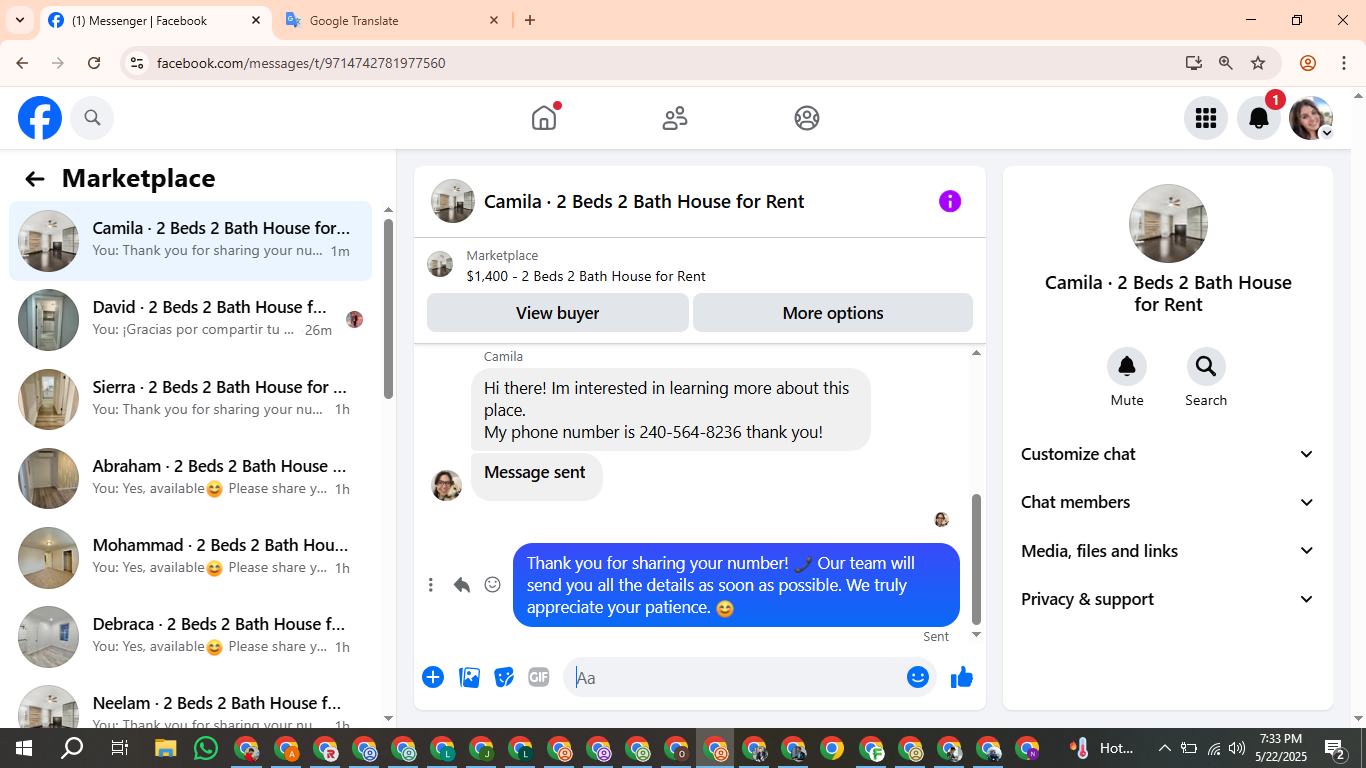Viewport: 1366px width, 768px height.
Task: Go back from Marketplace using arrow
Action: pyautogui.click(x=35, y=179)
